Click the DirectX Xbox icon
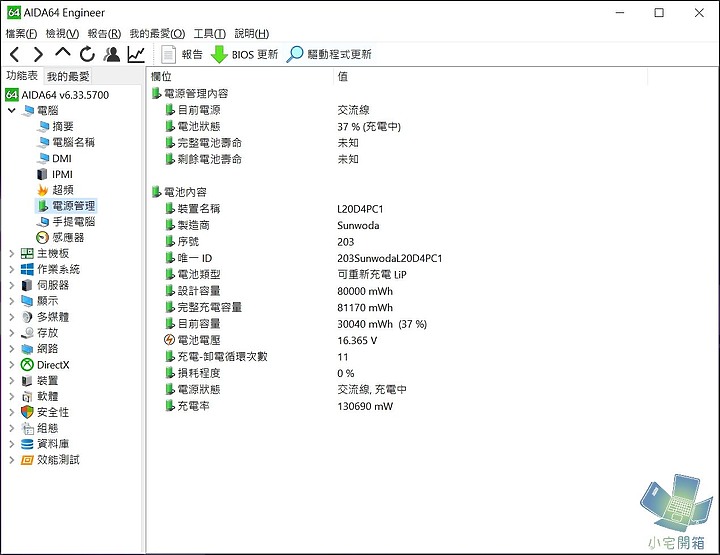The width and height of the screenshot is (720, 555). coord(28,365)
